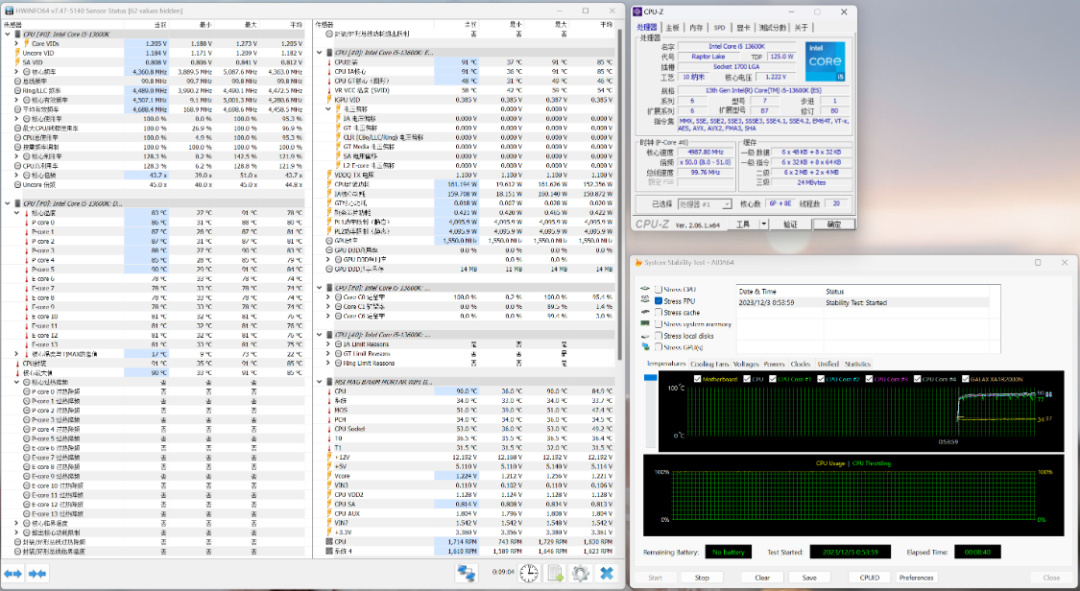Switch to the Cooling Fans tab
1080x591 pixels.
point(709,364)
